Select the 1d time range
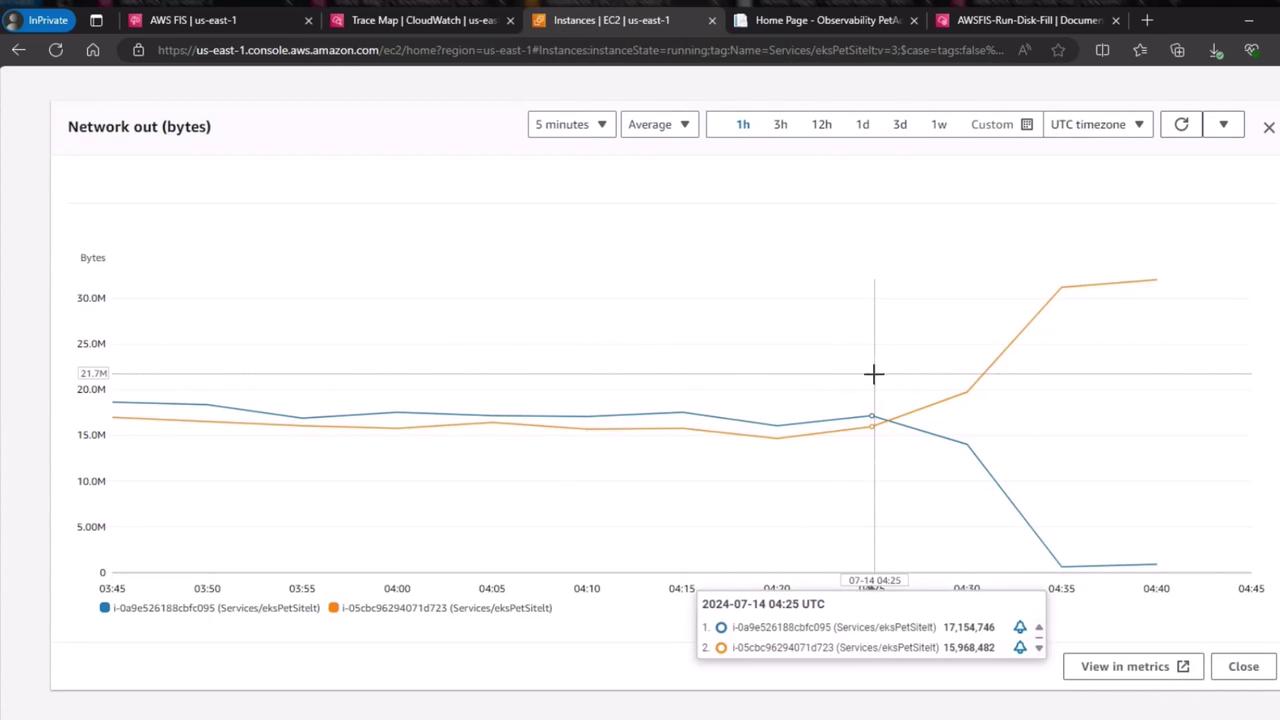The image size is (1280, 720). tap(862, 124)
